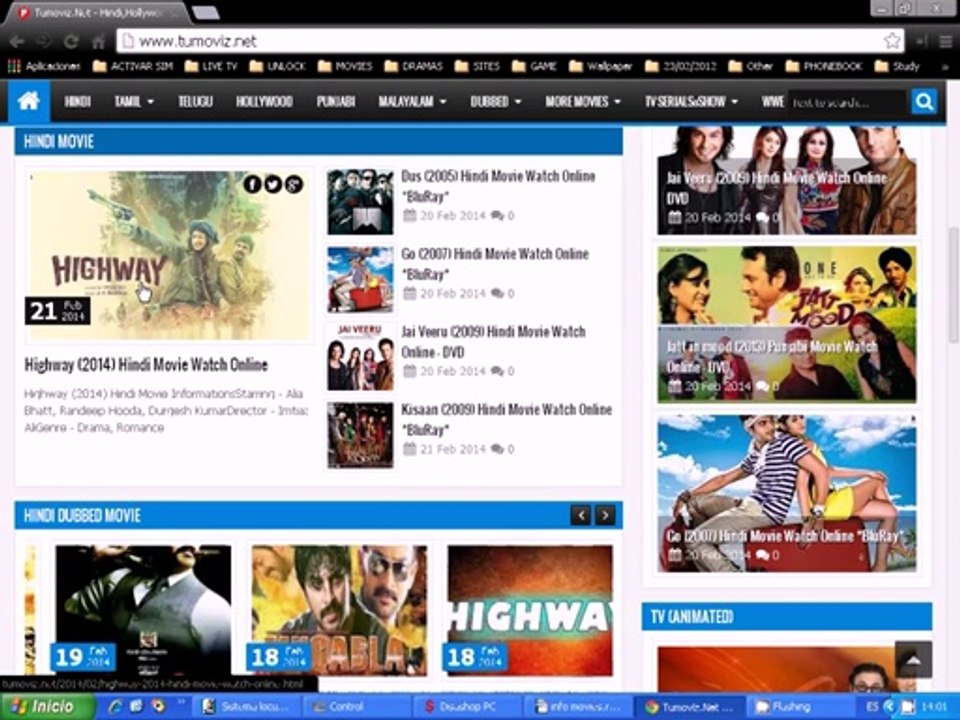Screen dimensions: 960x720
Task: Click the HINDI MOVIE section header
Action: click(x=318, y=141)
